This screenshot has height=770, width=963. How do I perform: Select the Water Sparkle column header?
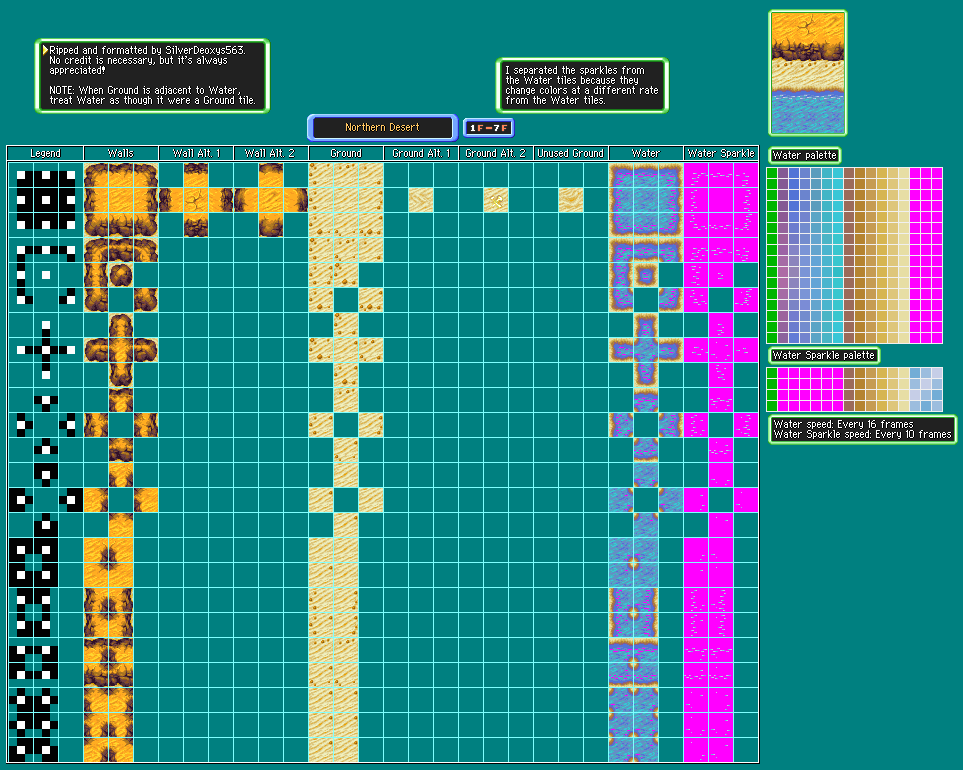(x=721, y=154)
